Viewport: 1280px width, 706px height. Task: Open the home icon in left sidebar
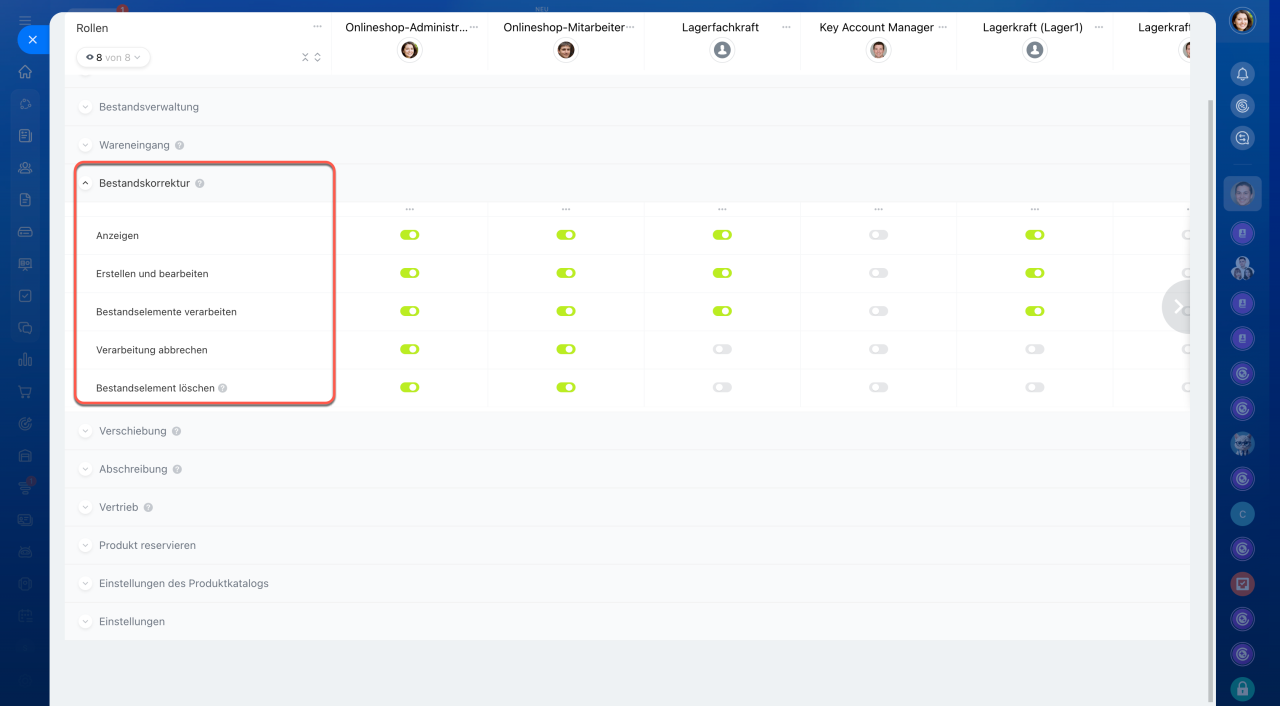pos(25,72)
